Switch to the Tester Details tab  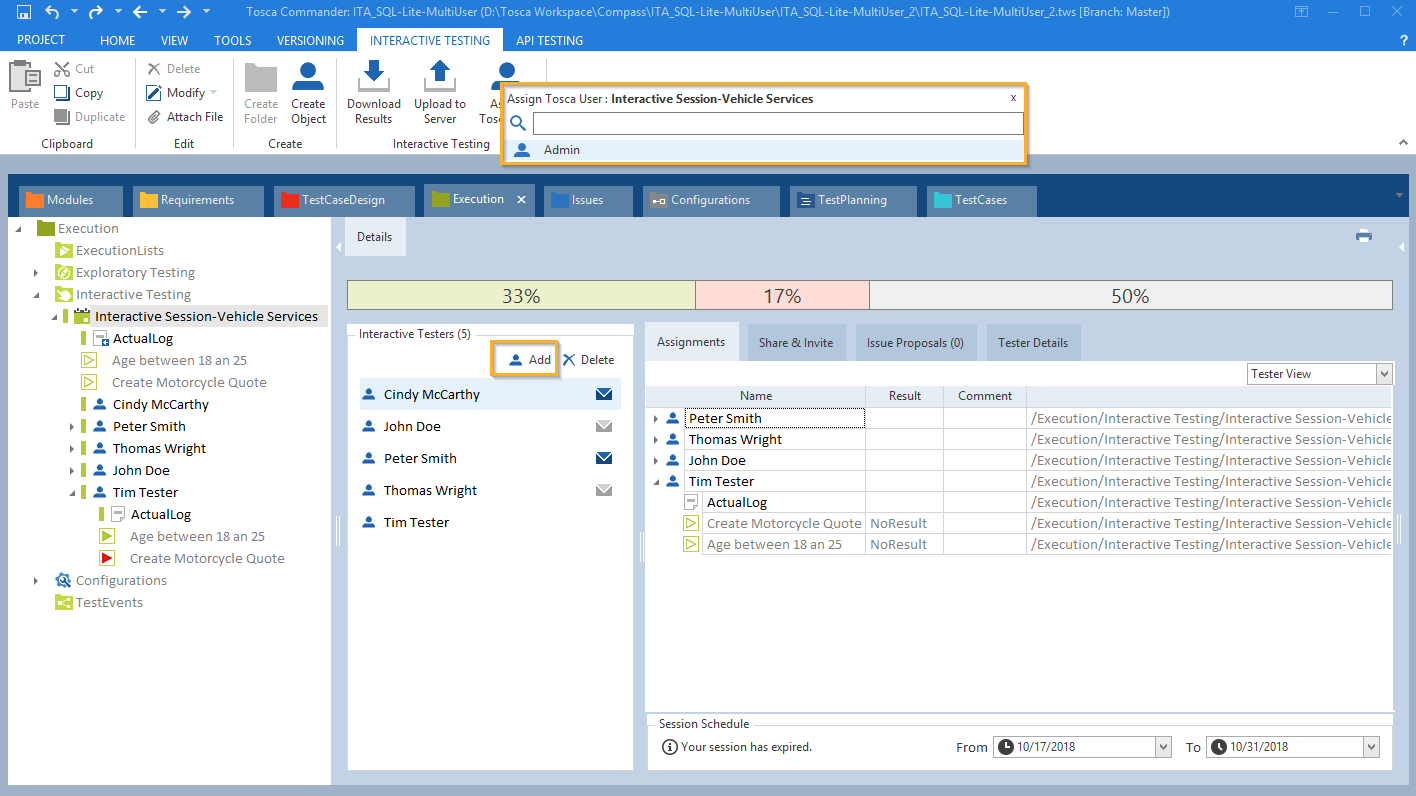(1032, 343)
